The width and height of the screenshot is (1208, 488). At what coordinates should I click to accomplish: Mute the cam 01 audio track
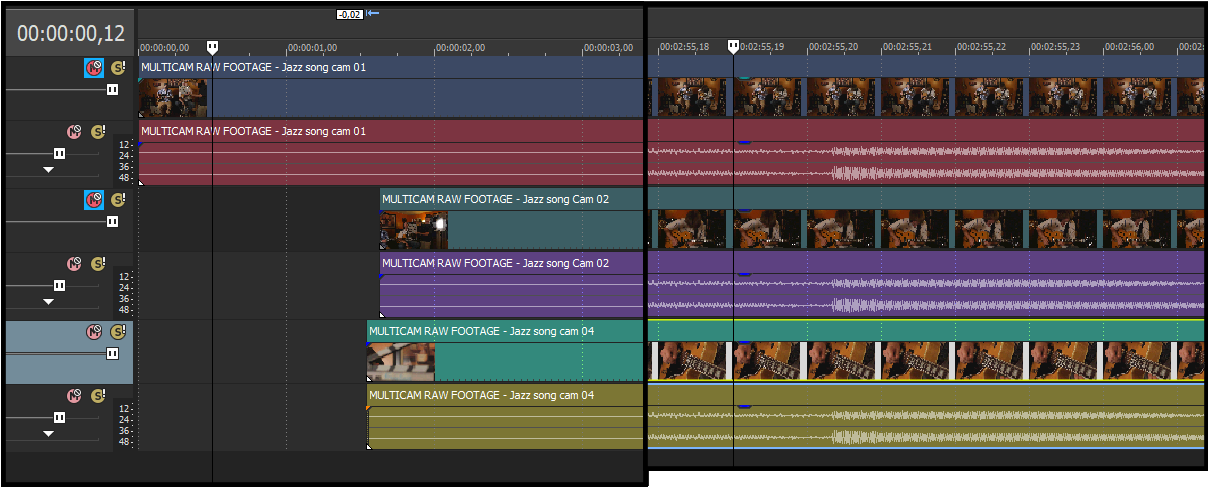pos(74,132)
